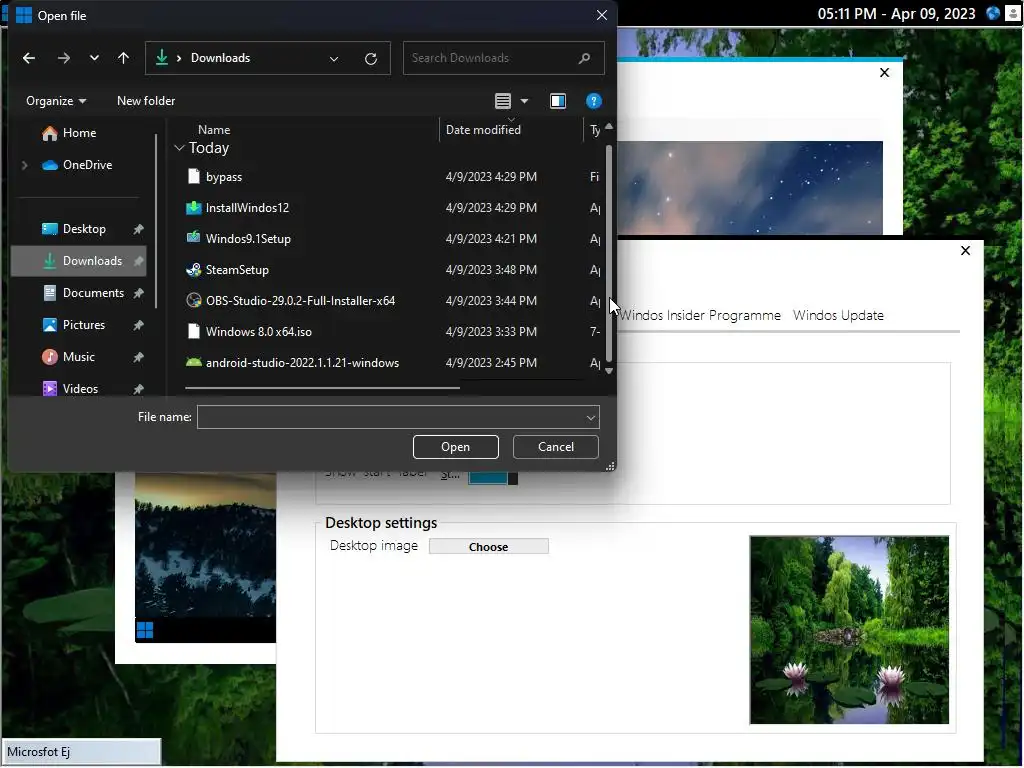
Task: Select OBS-Studio installer icon
Action: pyautogui.click(x=193, y=300)
